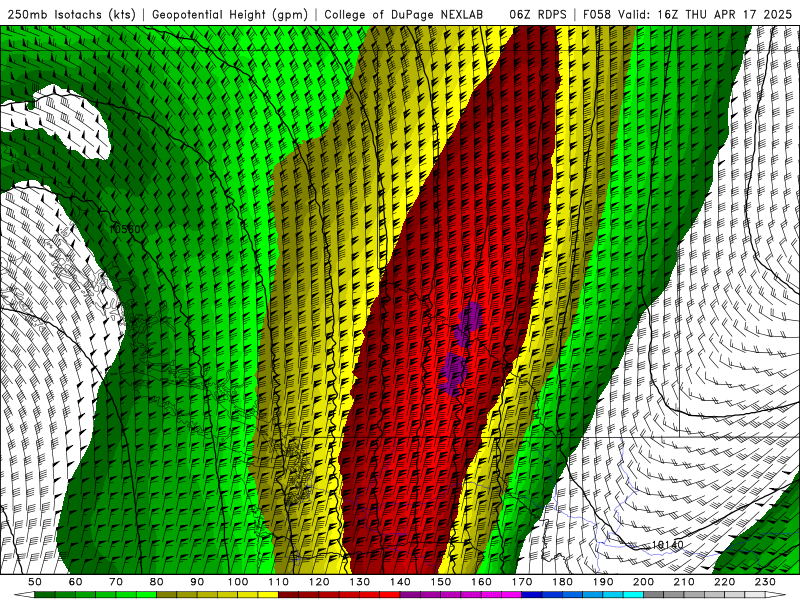
Task: Click the legend value '230'
Action: (x=766, y=582)
